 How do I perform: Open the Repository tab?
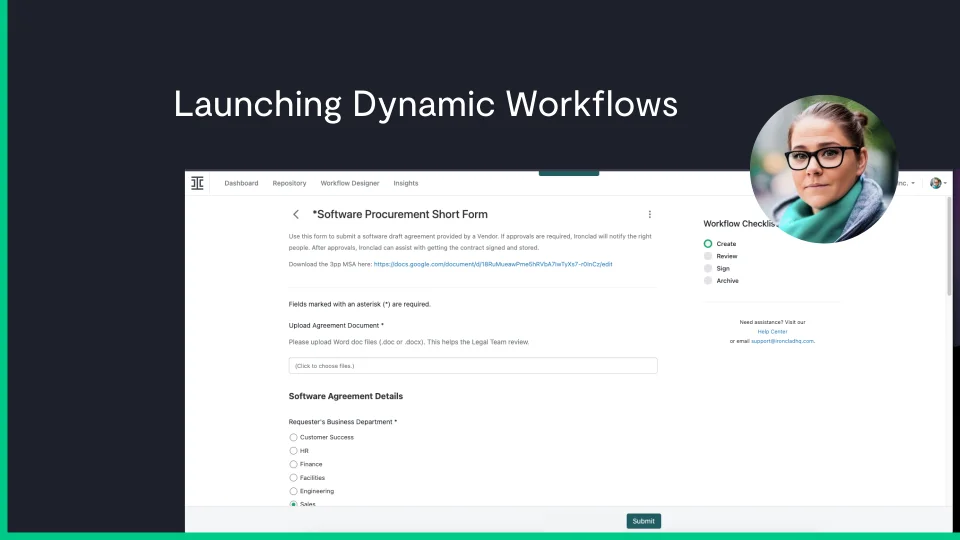pyautogui.click(x=289, y=183)
